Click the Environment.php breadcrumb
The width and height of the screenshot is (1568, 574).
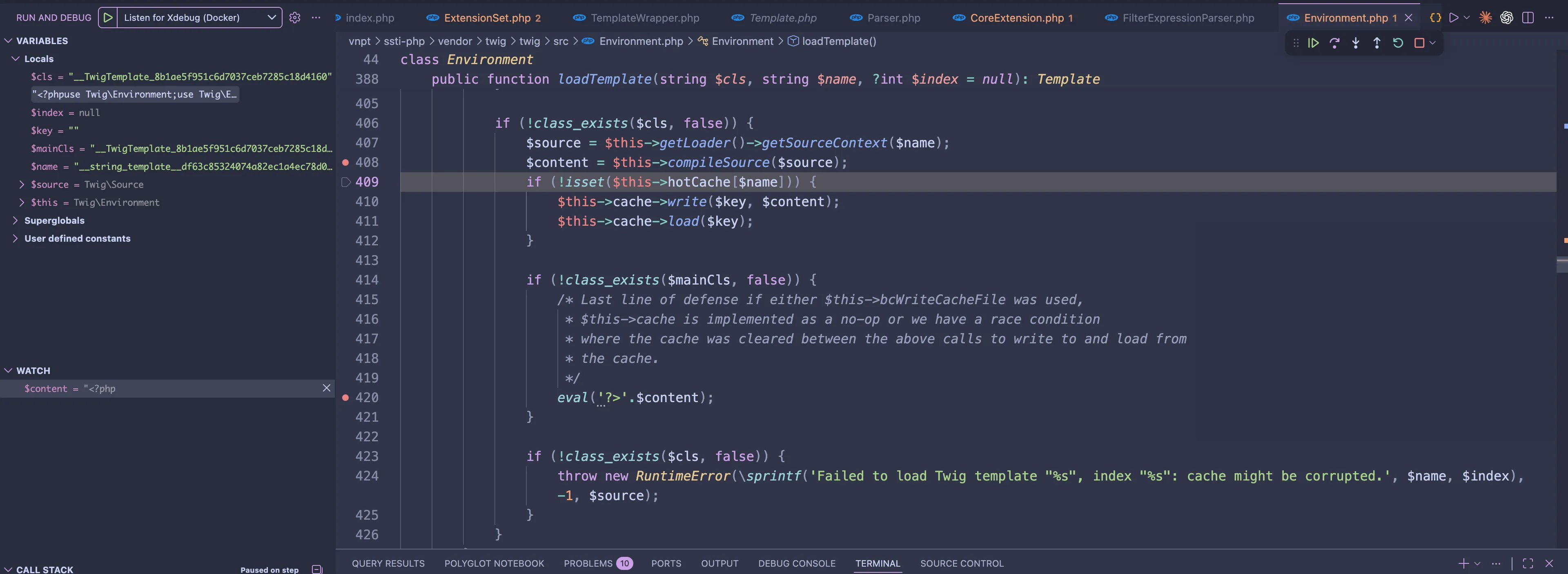[x=641, y=41]
